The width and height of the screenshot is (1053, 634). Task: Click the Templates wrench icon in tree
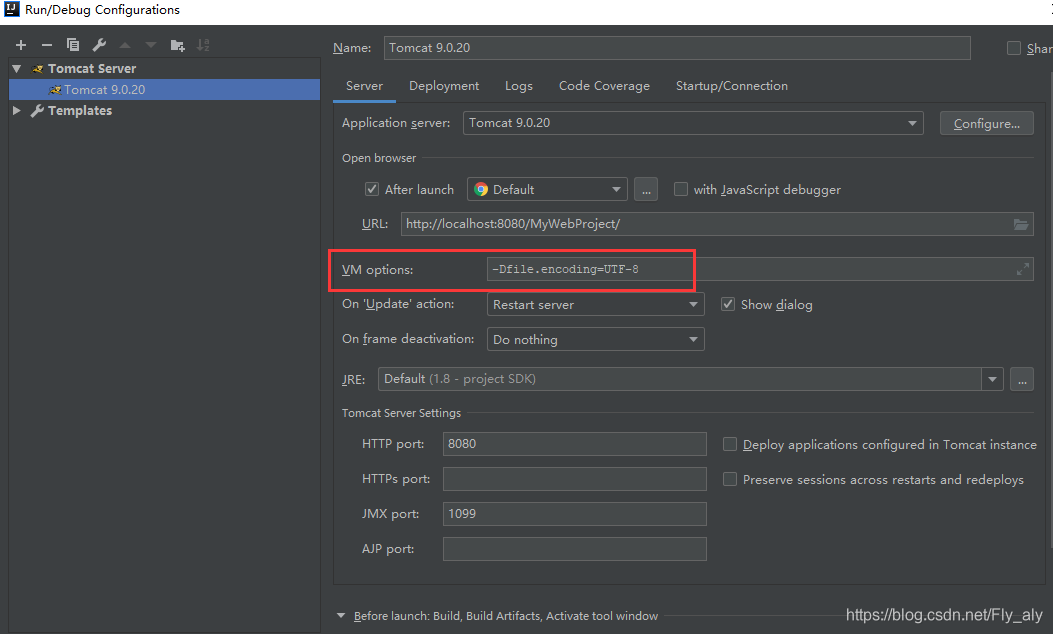pyautogui.click(x=38, y=111)
